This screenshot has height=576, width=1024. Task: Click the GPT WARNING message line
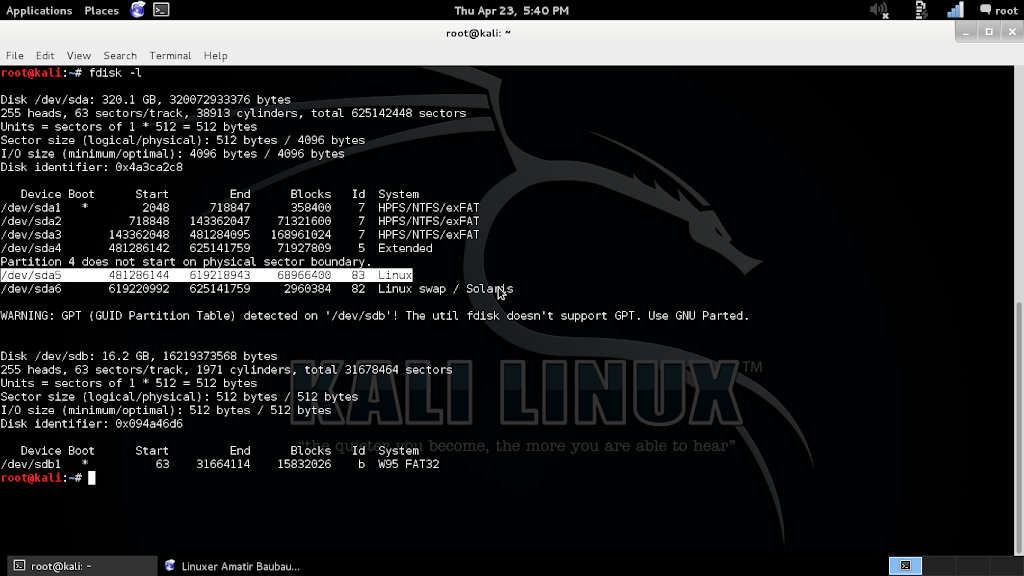pos(375,315)
